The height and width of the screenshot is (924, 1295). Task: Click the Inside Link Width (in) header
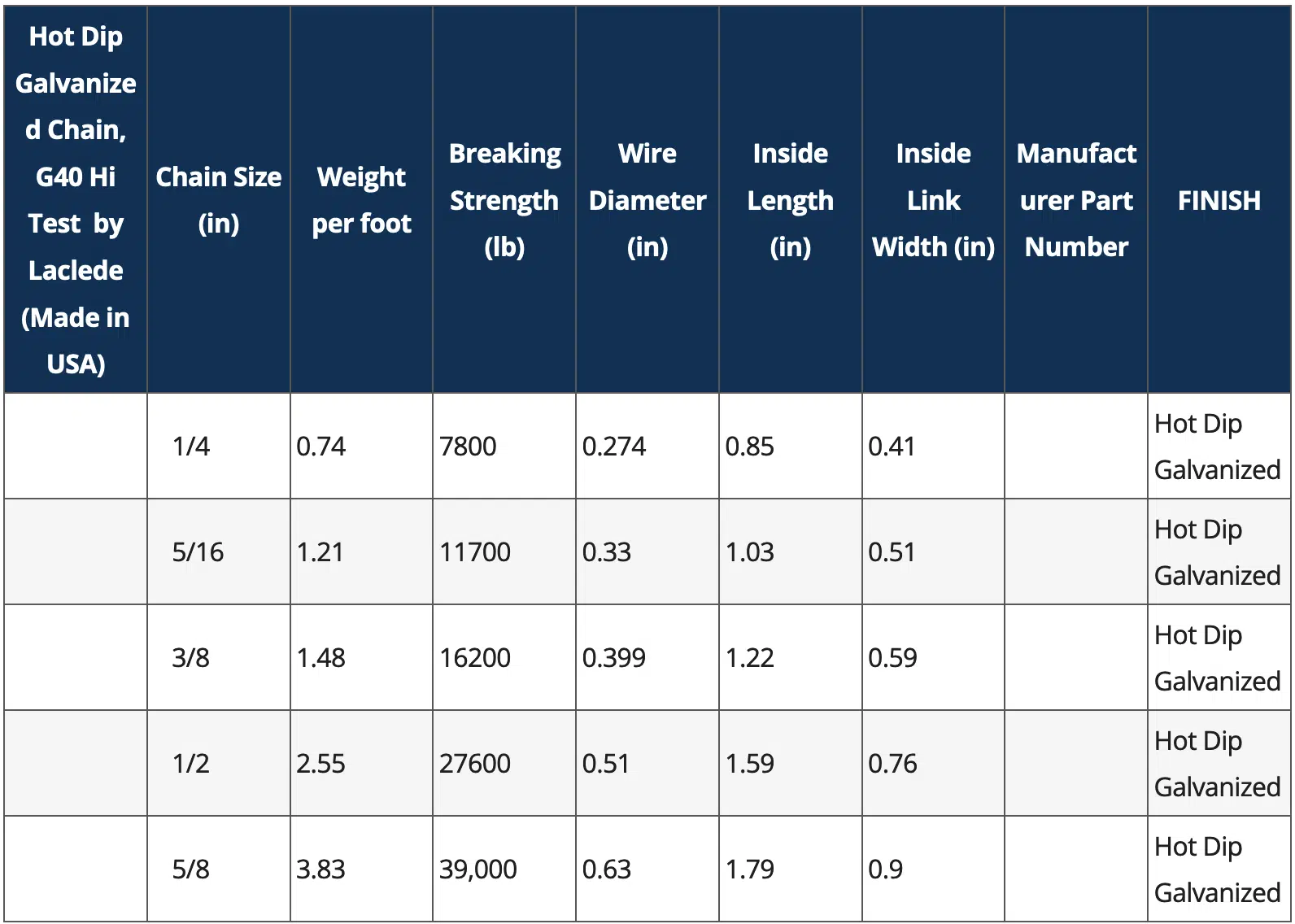click(933, 200)
